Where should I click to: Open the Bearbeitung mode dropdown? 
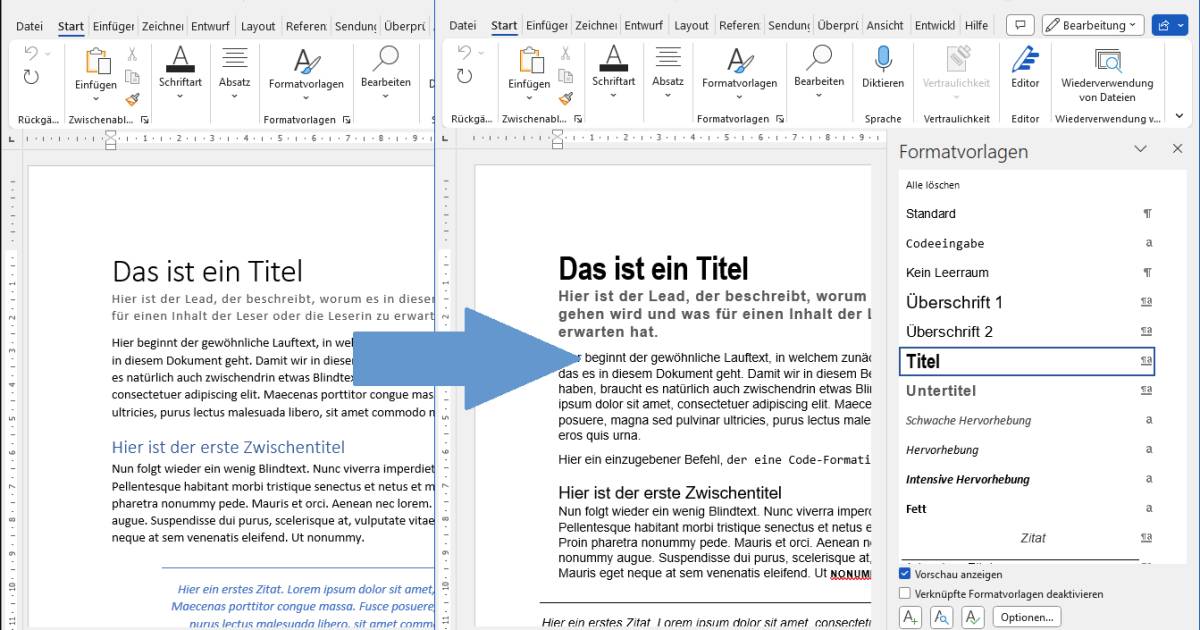coord(1092,24)
